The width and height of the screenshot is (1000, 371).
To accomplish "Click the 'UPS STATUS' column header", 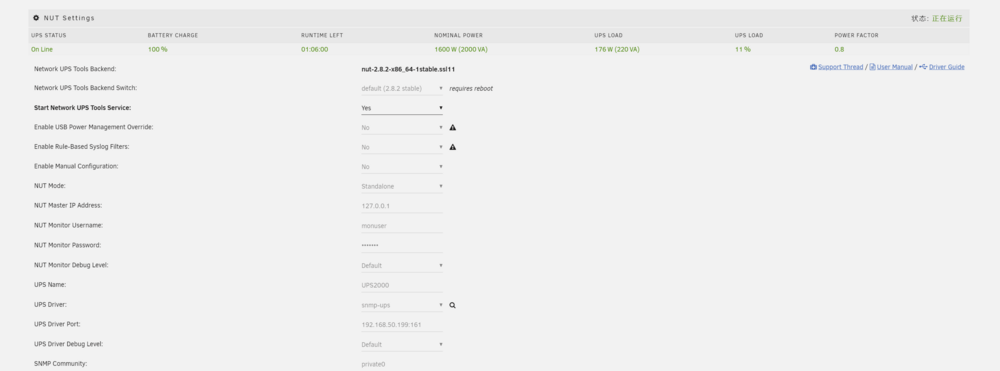I will (x=48, y=35).
